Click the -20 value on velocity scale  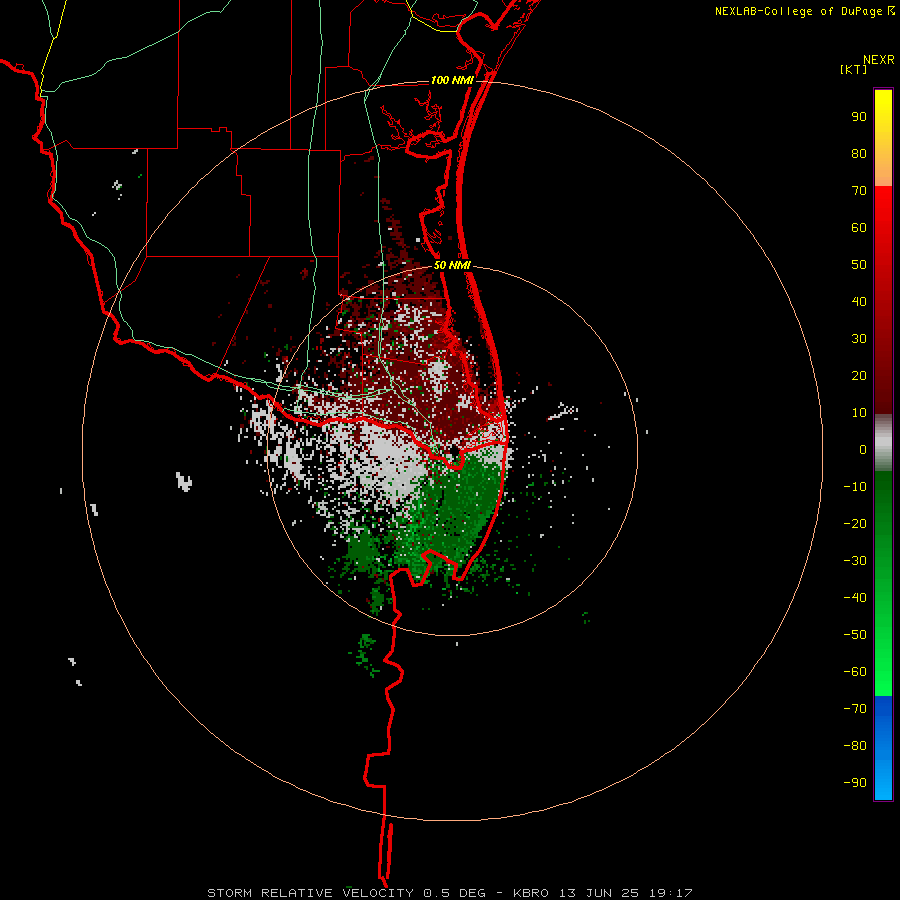pyautogui.click(x=855, y=523)
